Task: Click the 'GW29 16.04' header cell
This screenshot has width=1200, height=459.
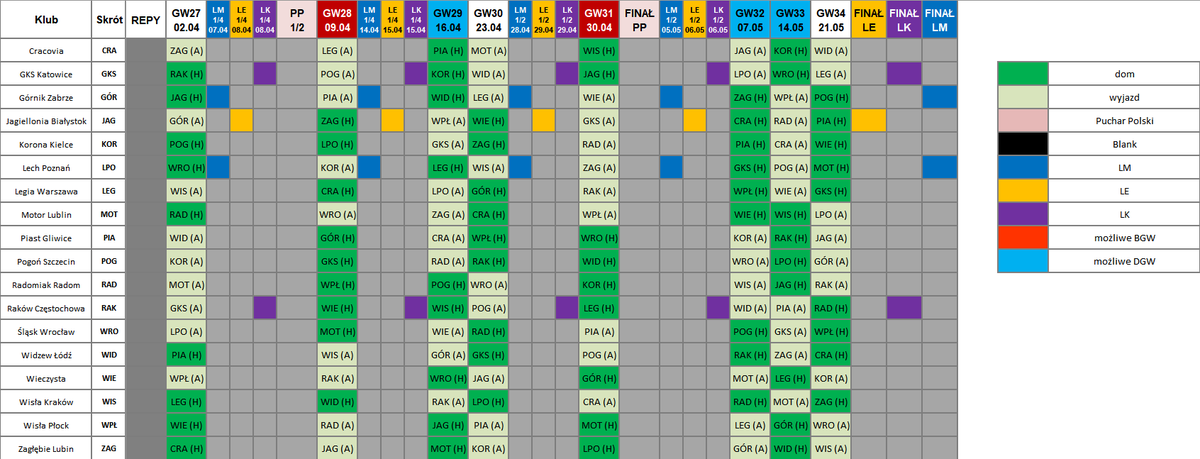Action: (448, 20)
